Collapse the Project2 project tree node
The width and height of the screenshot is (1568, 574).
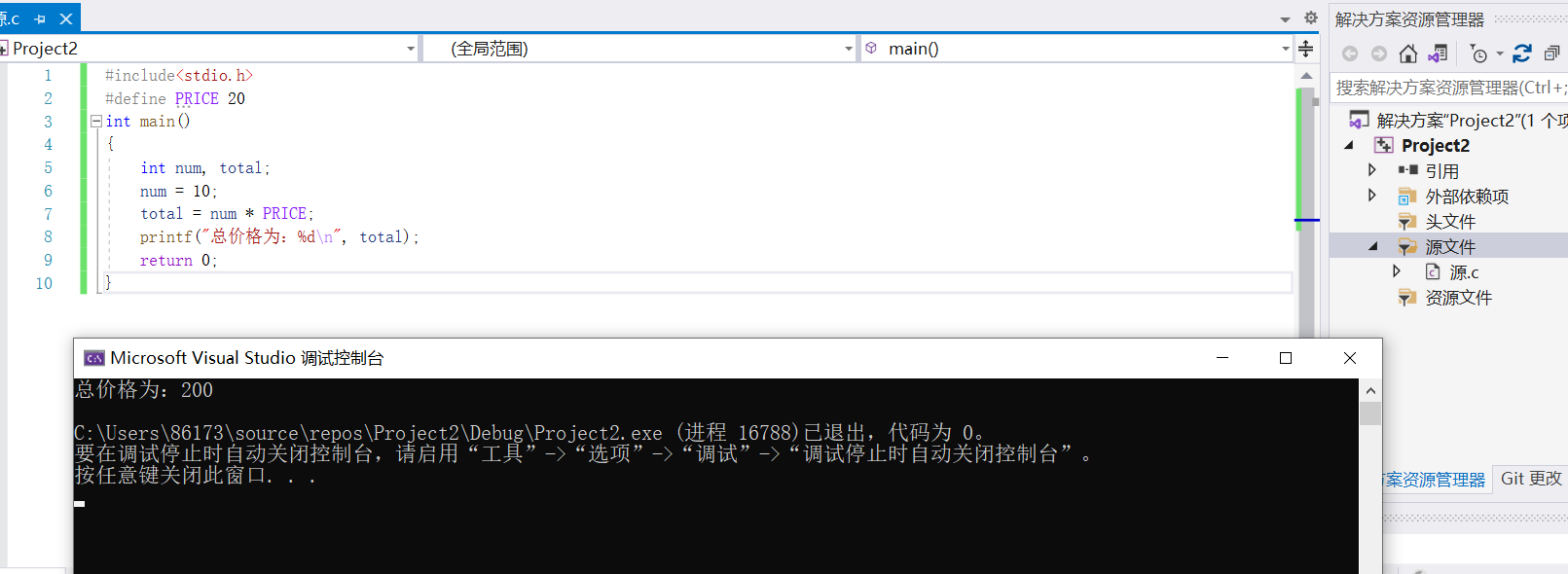pyautogui.click(x=1349, y=146)
